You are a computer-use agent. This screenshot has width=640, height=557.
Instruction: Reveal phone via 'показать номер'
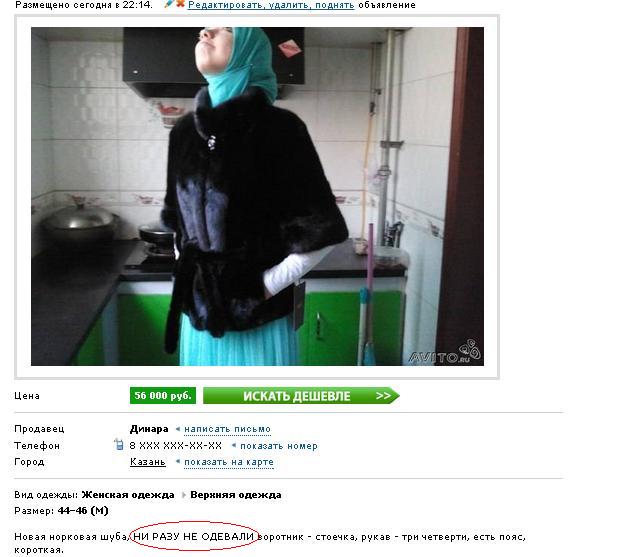pos(279,446)
